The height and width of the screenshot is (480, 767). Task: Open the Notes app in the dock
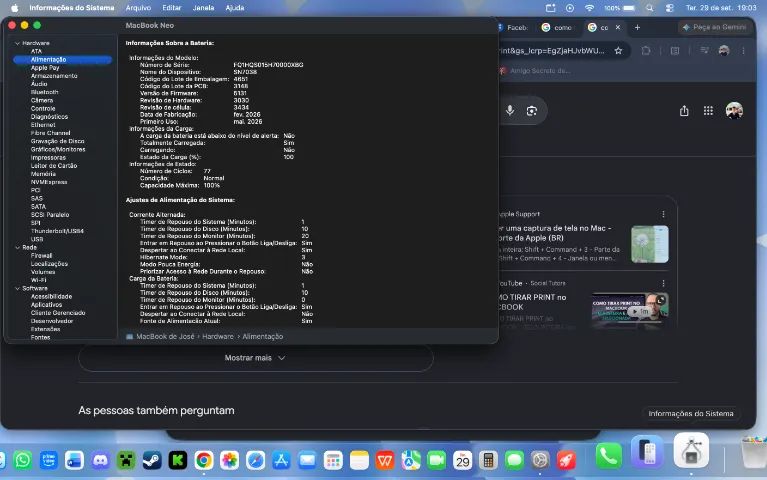pyautogui.click(x=359, y=460)
